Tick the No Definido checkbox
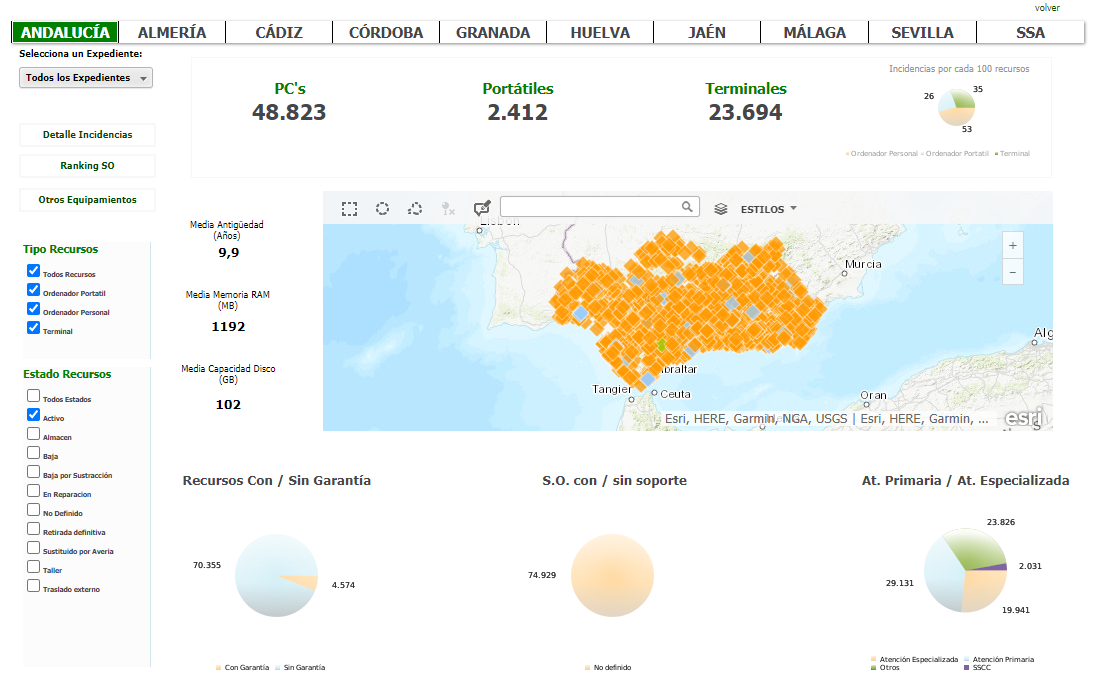This screenshot has height=691, width=1106. pos(33,510)
